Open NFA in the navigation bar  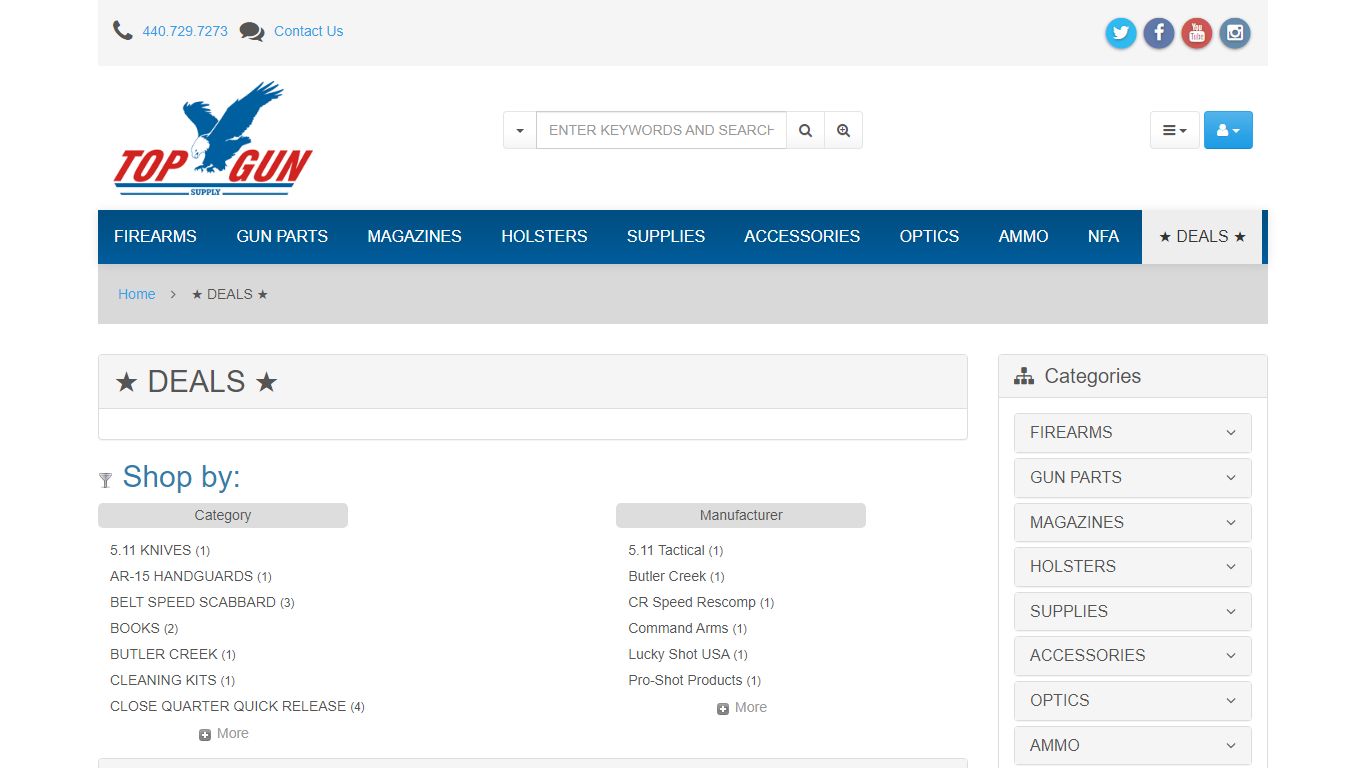pyautogui.click(x=1103, y=237)
